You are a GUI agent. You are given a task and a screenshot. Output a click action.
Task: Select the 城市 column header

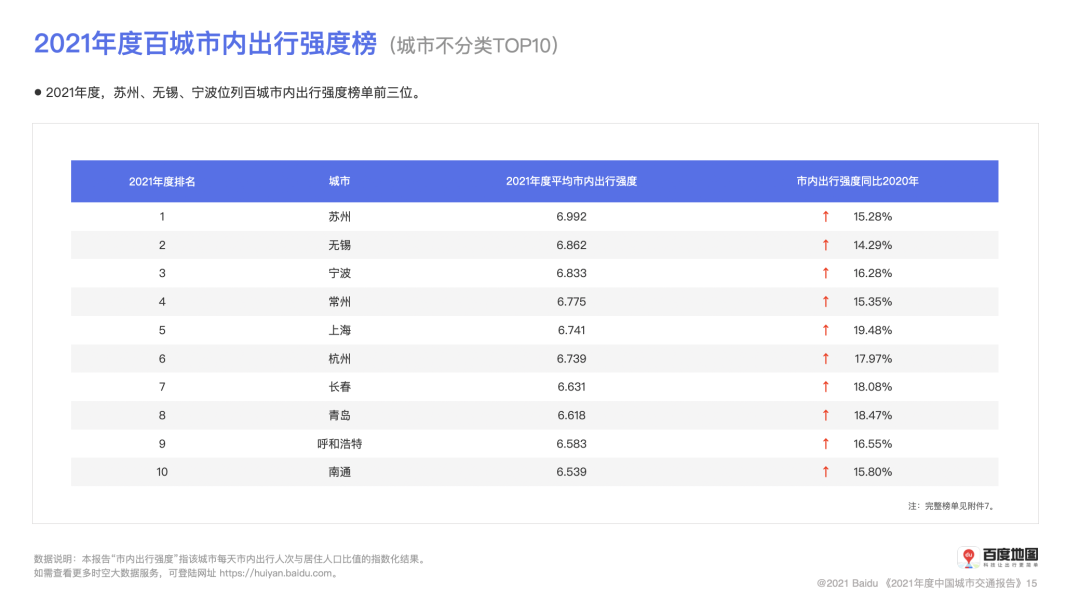tap(340, 182)
